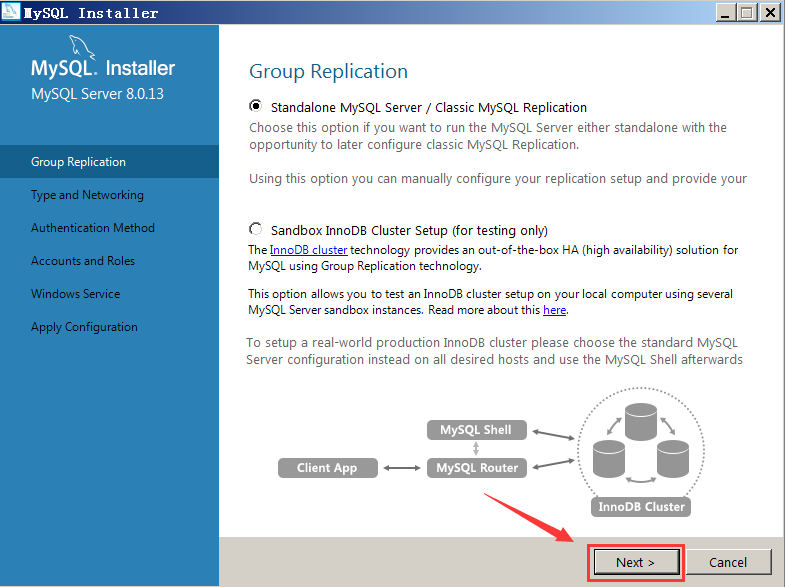785x587 pixels.
Task: Open the InnoDB cluster hyperlink
Action: [308, 250]
